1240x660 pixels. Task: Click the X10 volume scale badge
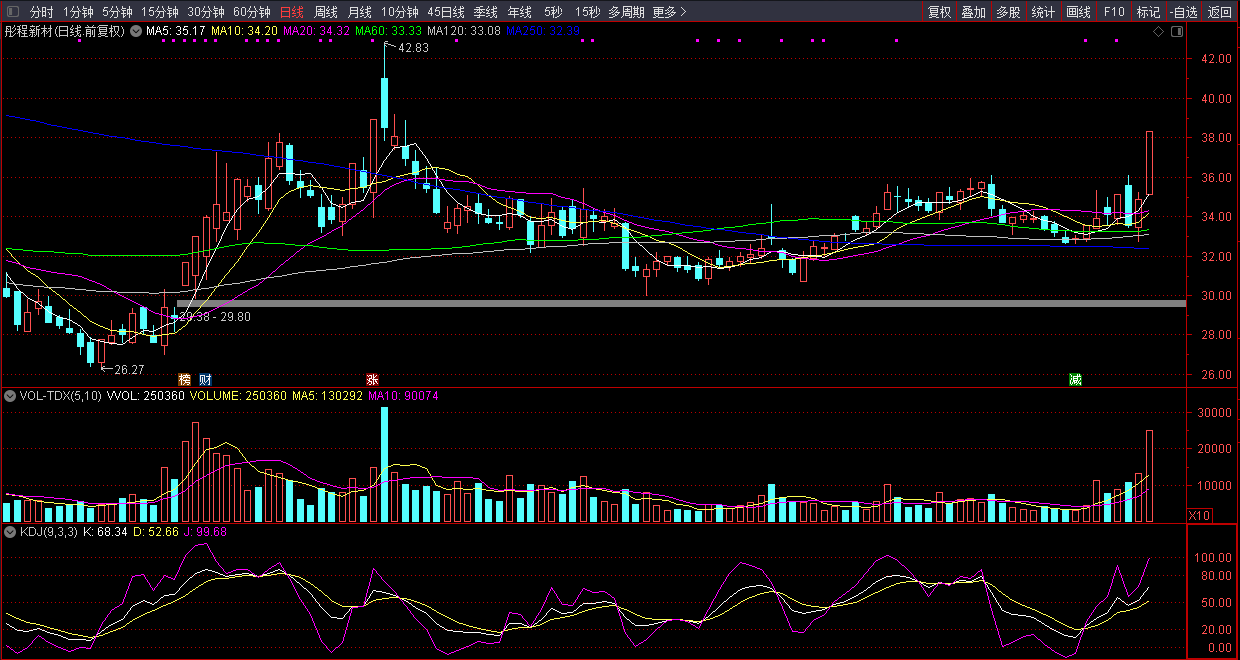coord(1199,515)
